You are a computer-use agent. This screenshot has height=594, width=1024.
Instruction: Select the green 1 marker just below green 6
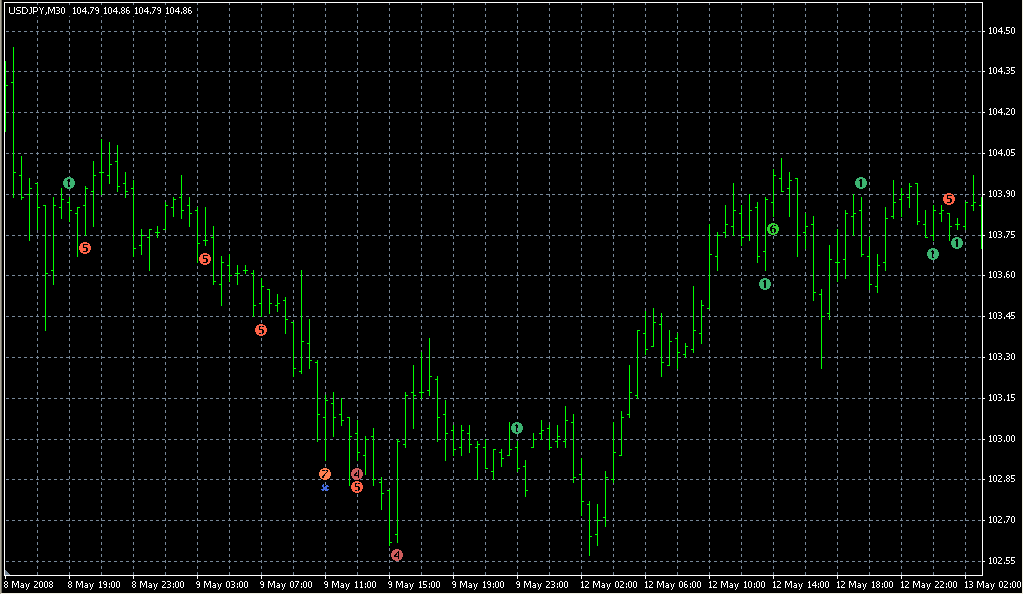765,284
